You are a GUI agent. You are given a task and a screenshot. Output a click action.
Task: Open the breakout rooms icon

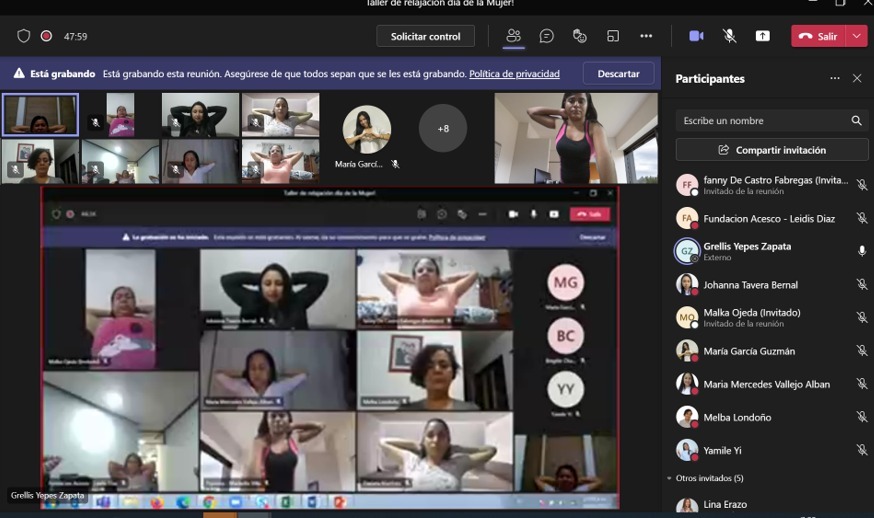click(613, 36)
